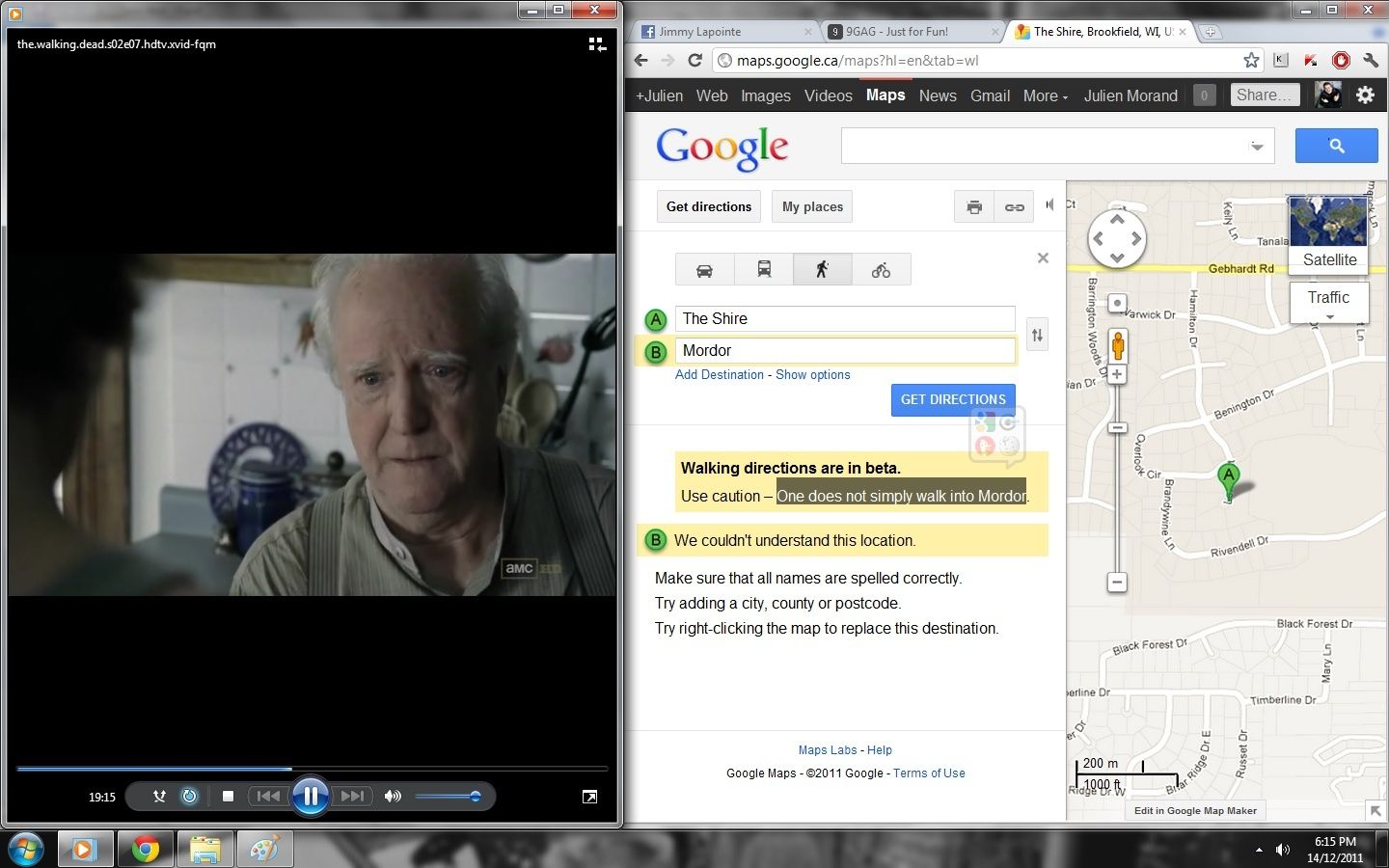Open Google account settings gear
Screen dimensions: 1389x868
click(x=1365, y=95)
